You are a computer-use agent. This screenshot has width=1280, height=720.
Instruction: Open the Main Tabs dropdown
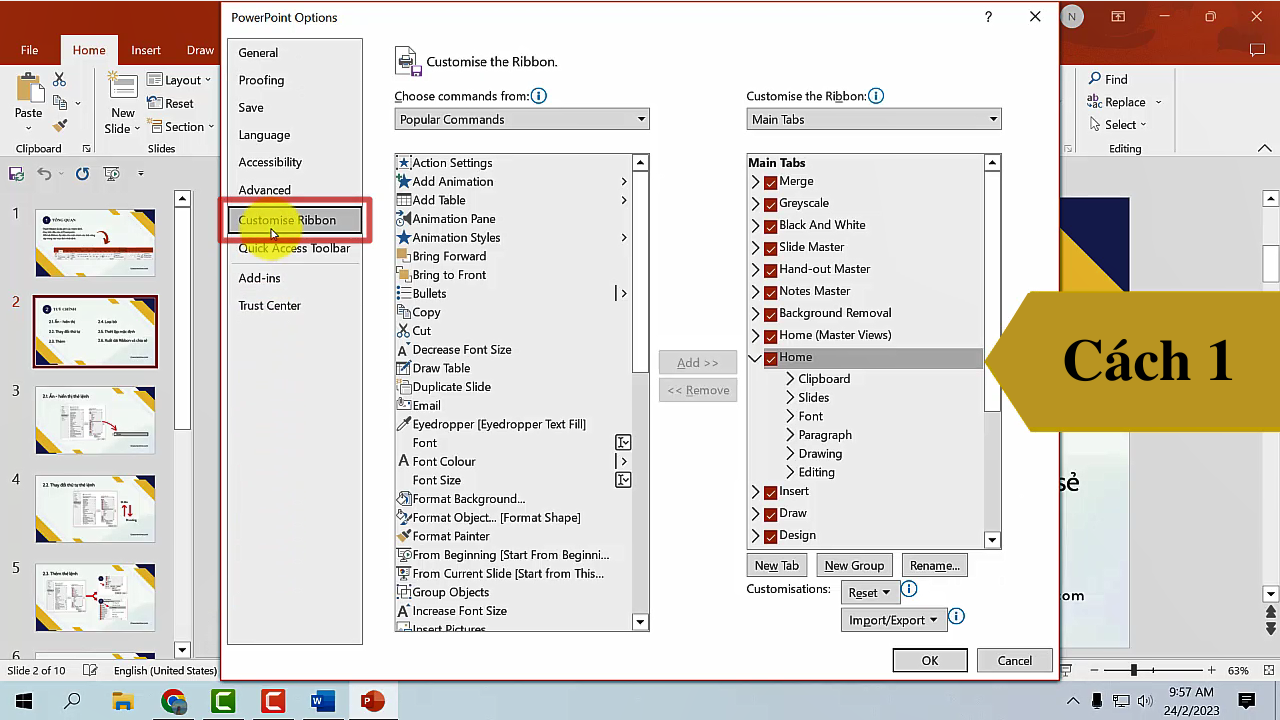pyautogui.click(x=874, y=119)
